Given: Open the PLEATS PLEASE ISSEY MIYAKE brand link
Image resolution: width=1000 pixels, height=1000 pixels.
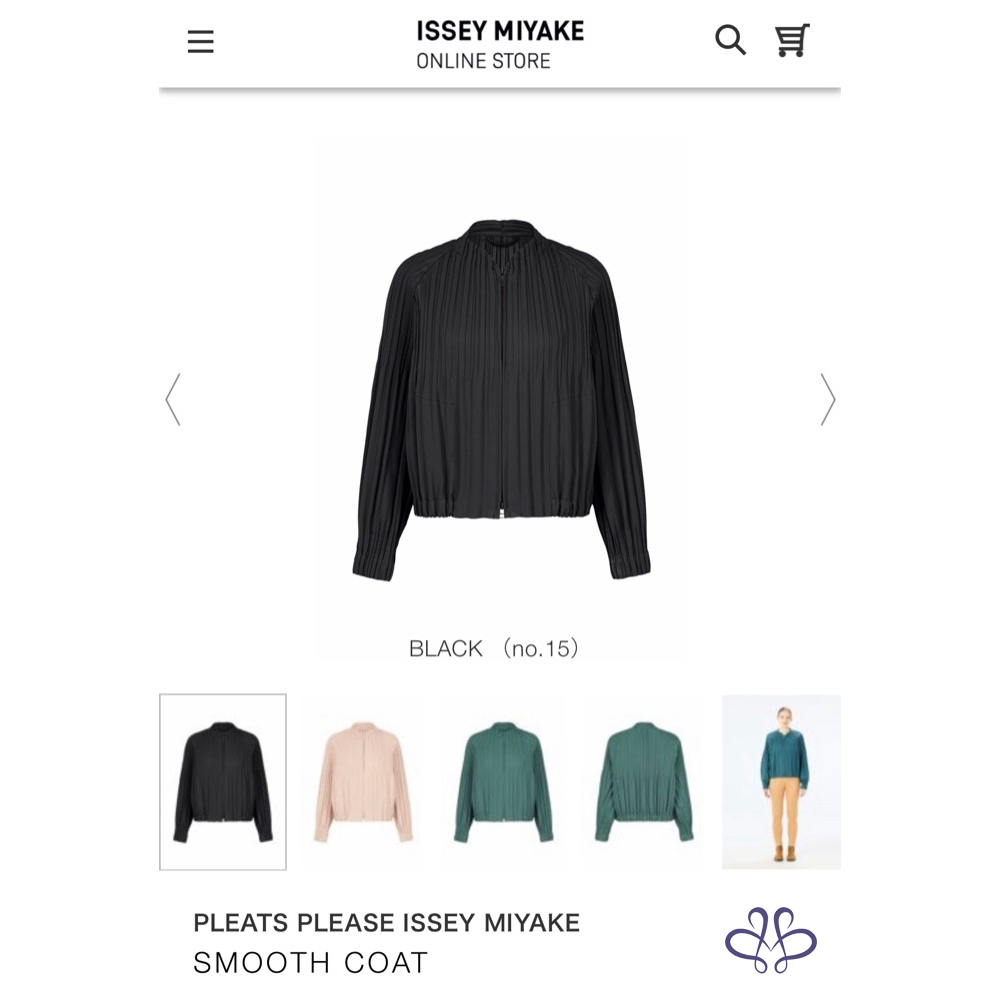Looking at the screenshot, I should point(386,923).
